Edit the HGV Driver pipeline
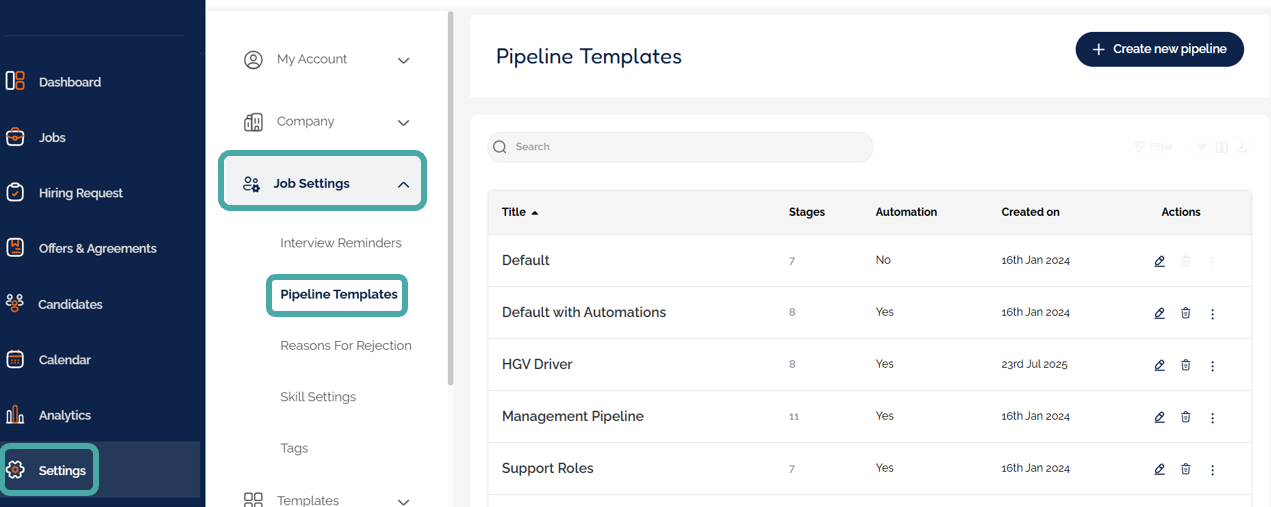This screenshot has height=507, width=1271. 1159,365
